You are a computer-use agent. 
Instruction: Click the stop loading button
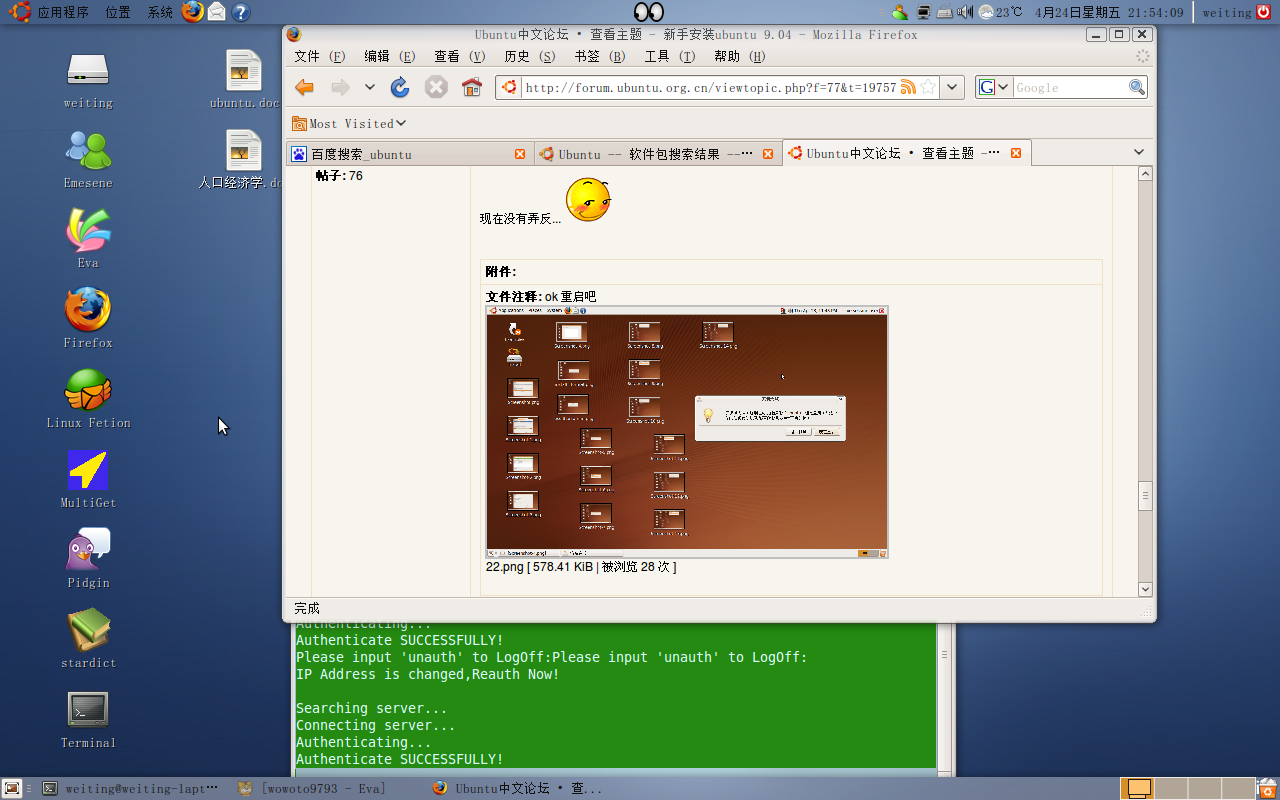click(x=436, y=88)
